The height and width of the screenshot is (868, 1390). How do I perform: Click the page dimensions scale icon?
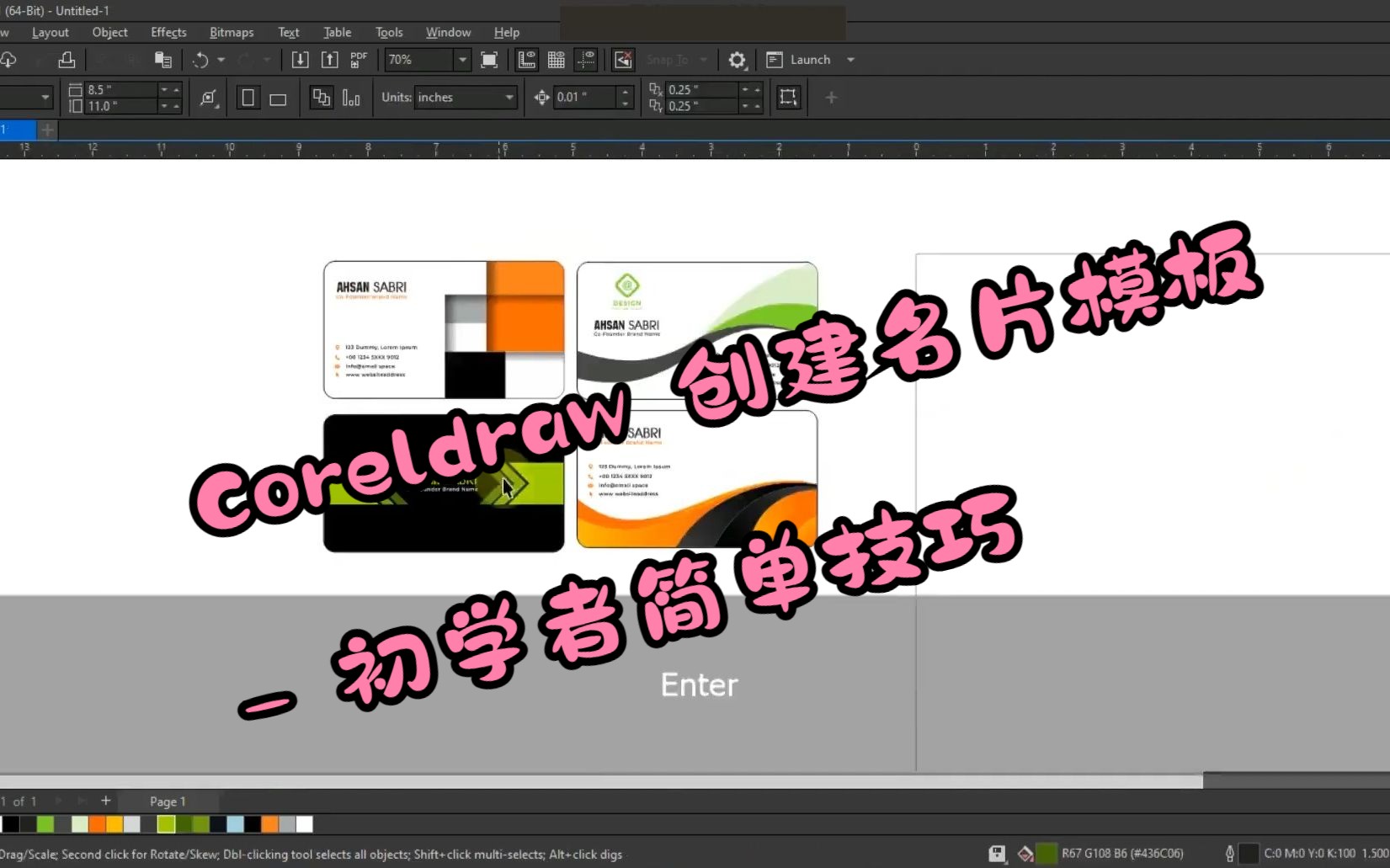click(208, 98)
